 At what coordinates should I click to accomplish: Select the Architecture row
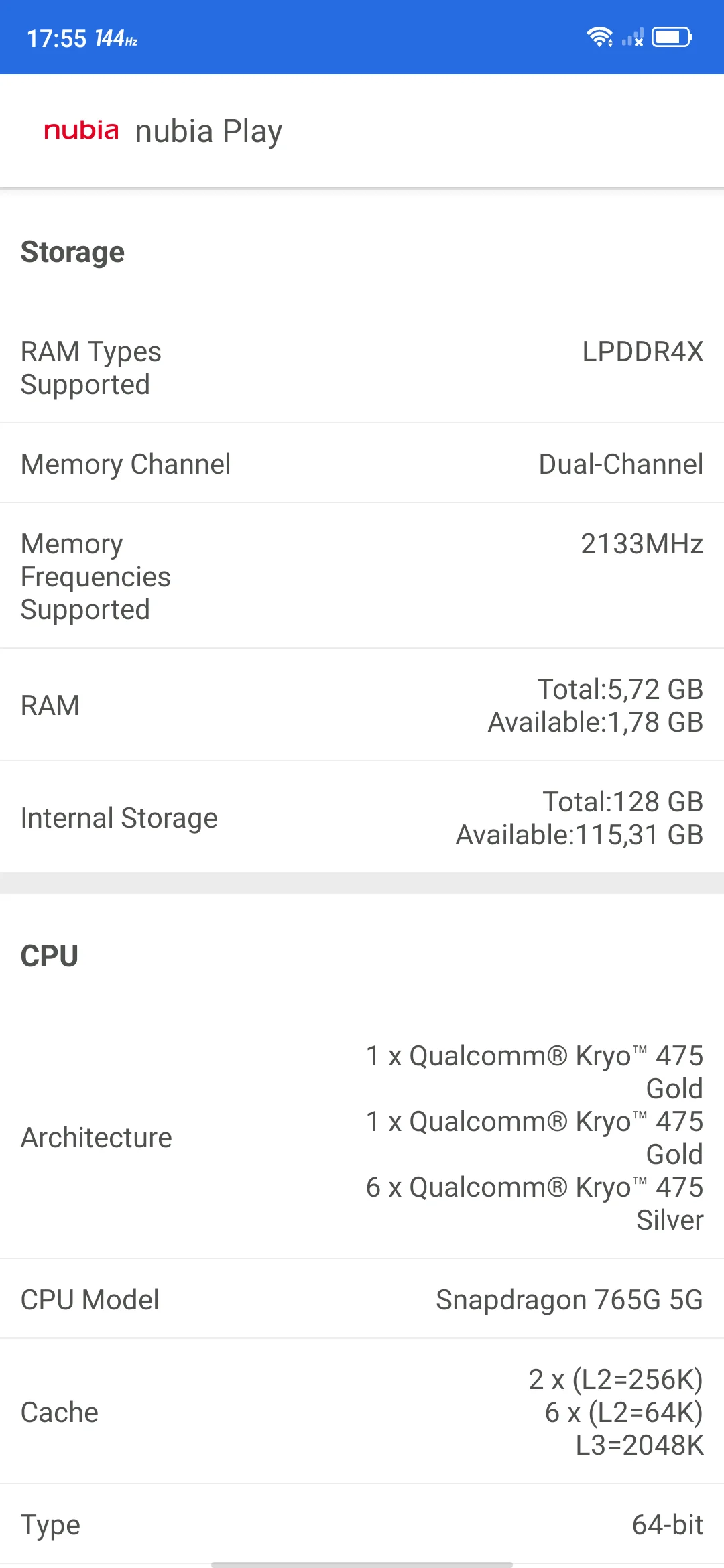(x=362, y=1138)
